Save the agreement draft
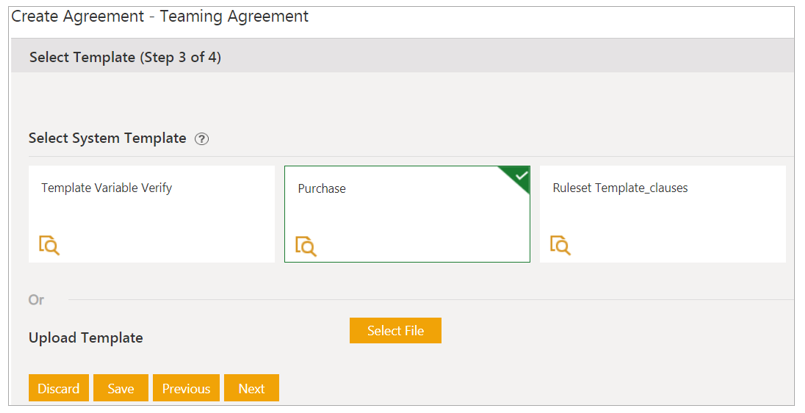 point(121,388)
